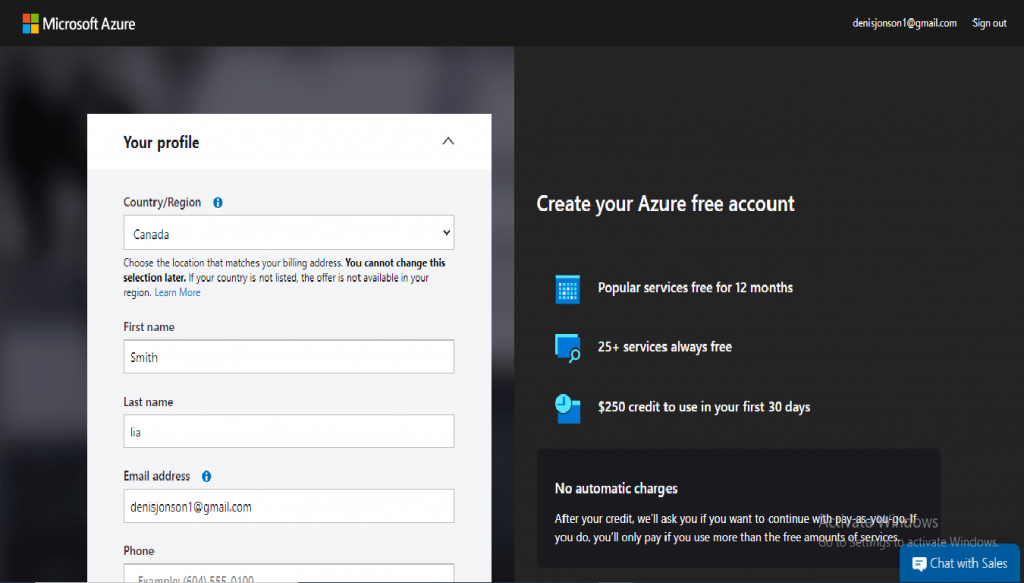Screen dimensions: 1024x583
Task: Click the Email address label
Action: coord(157,477)
